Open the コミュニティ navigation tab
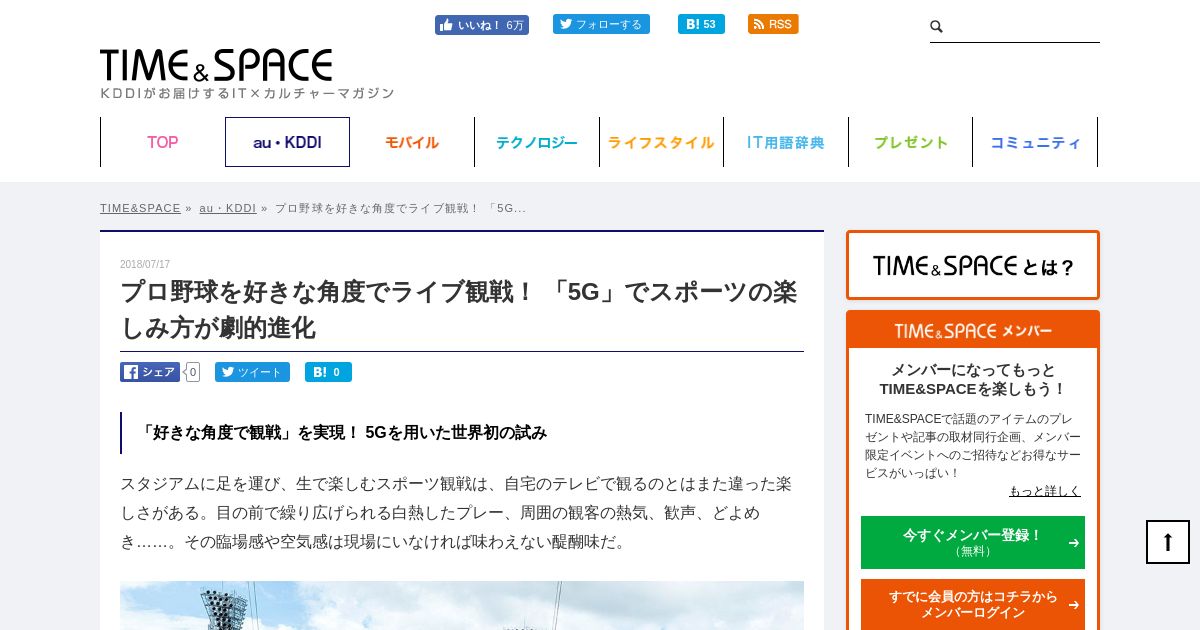Viewport: 1200px width, 630px height. coord(1035,142)
